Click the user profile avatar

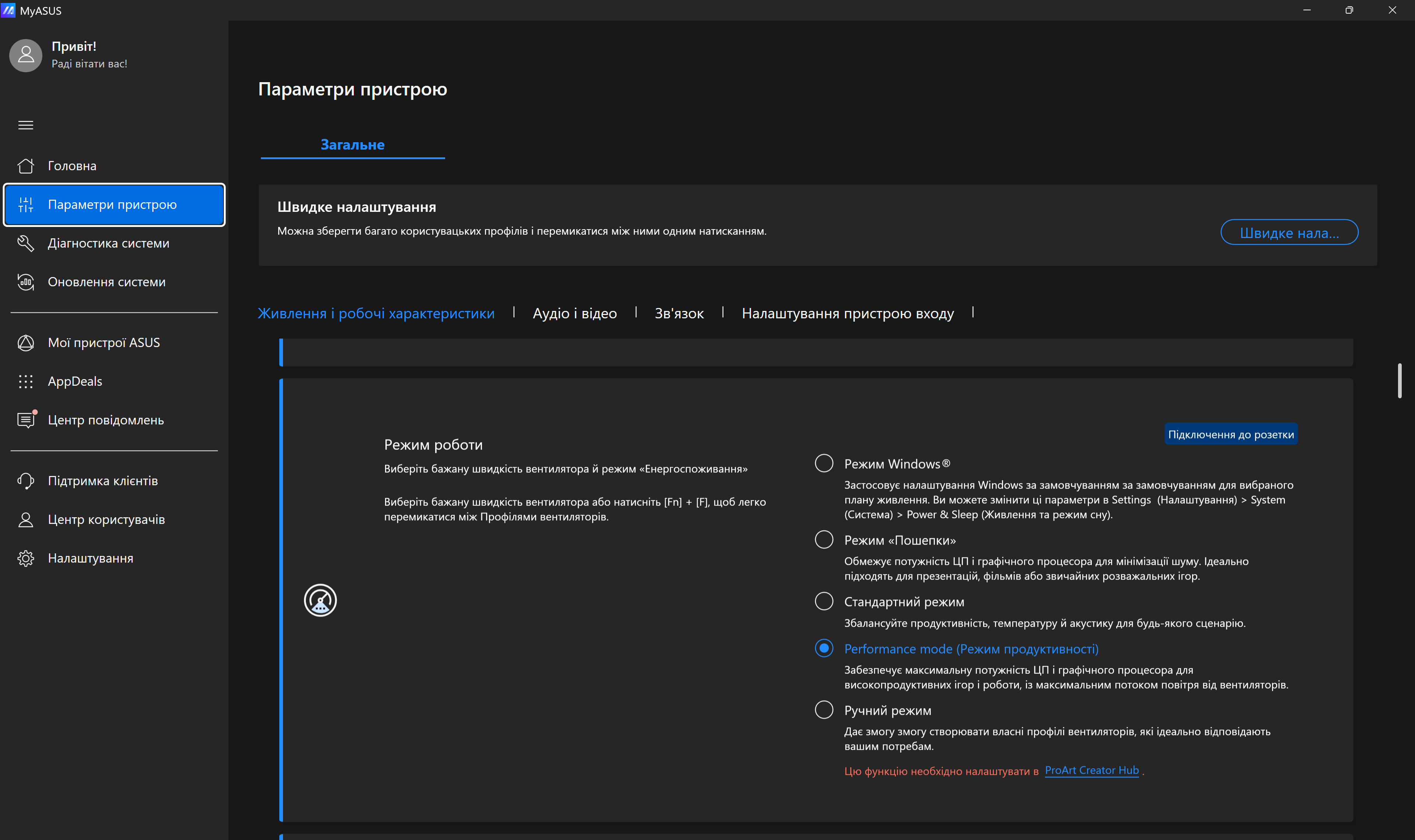(x=25, y=55)
